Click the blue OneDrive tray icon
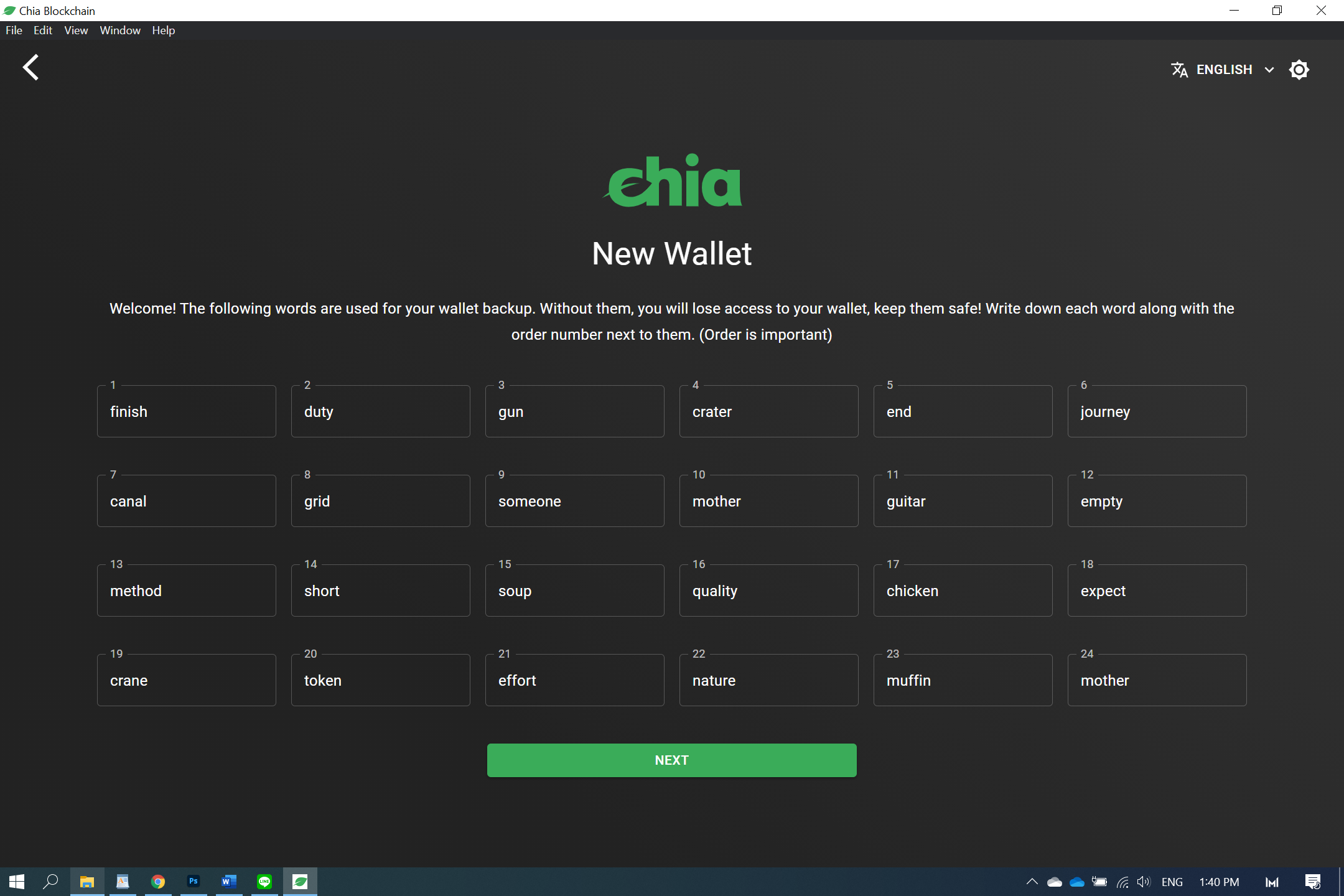Screen dimensions: 1344x896 pyautogui.click(x=1077, y=882)
